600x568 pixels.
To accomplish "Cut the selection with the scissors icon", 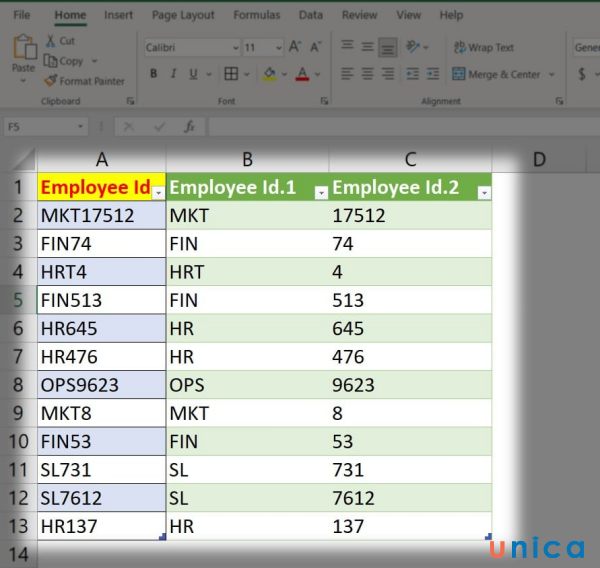I will [51, 41].
